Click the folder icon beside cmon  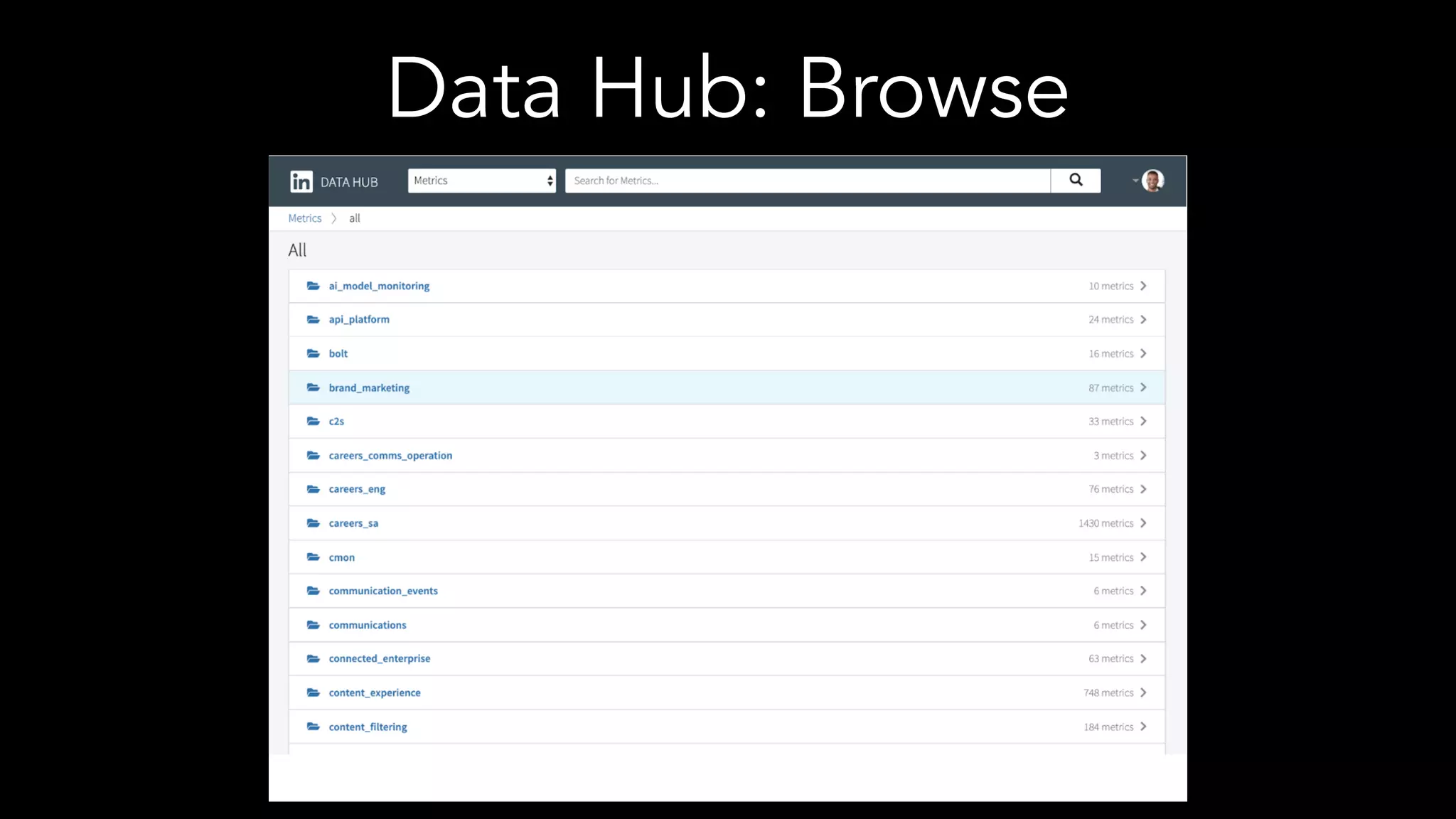tap(313, 557)
